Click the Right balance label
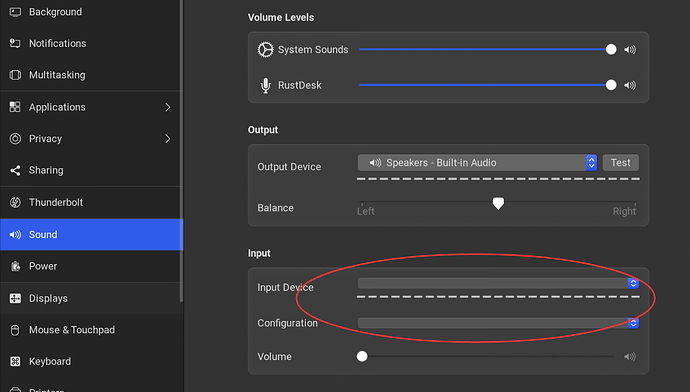Screen dimensions: 690x392 (x=624, y=211)
